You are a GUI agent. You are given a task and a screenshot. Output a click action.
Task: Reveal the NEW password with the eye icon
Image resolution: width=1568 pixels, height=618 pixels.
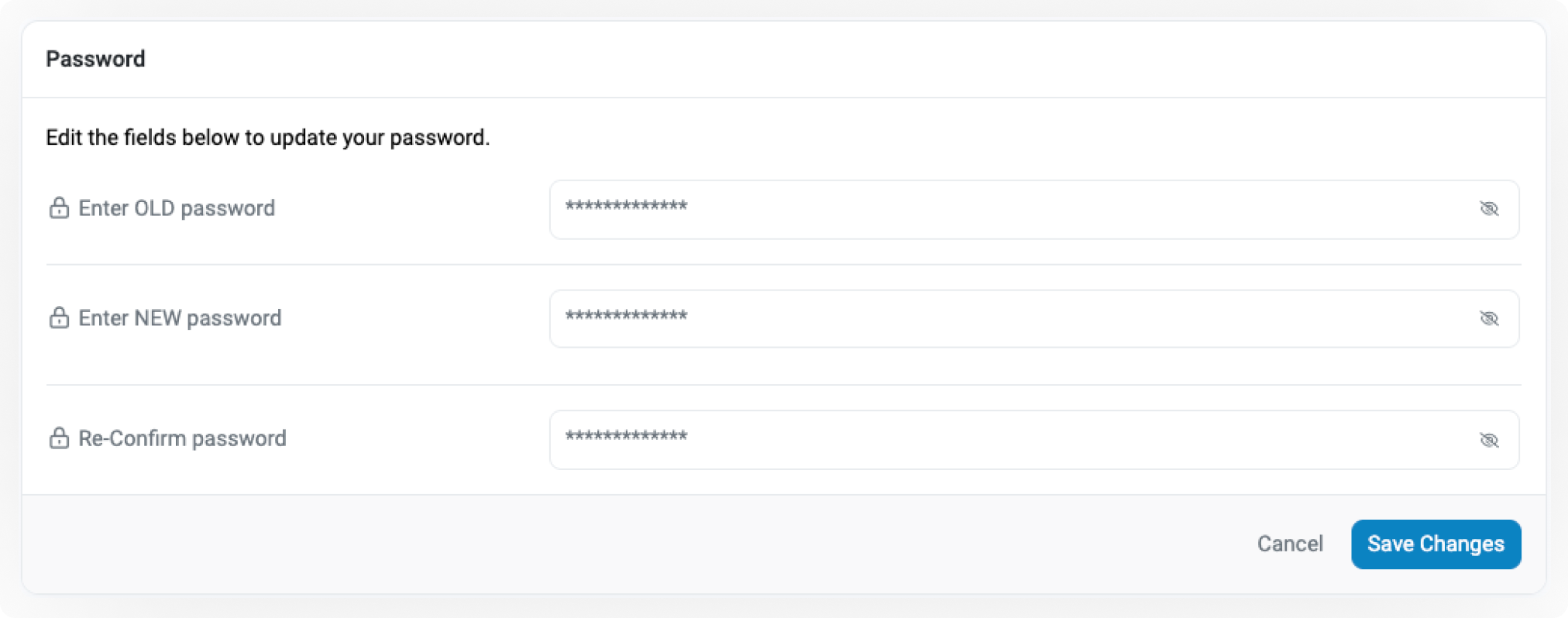point(1488,319)
